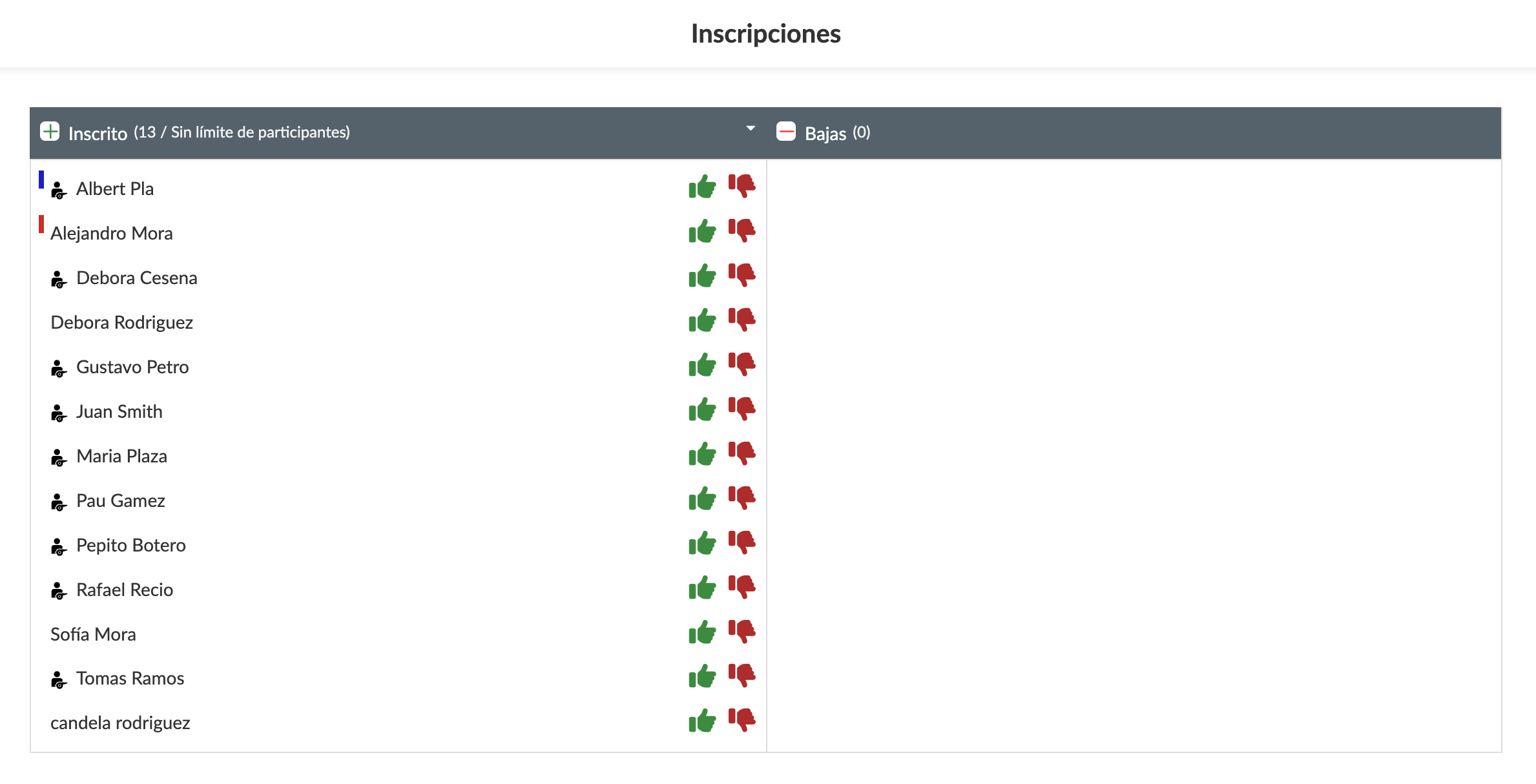Screen dimensions: 1536x784
Task: Click the green plus icon next to Inscrito
Action: 50,132
